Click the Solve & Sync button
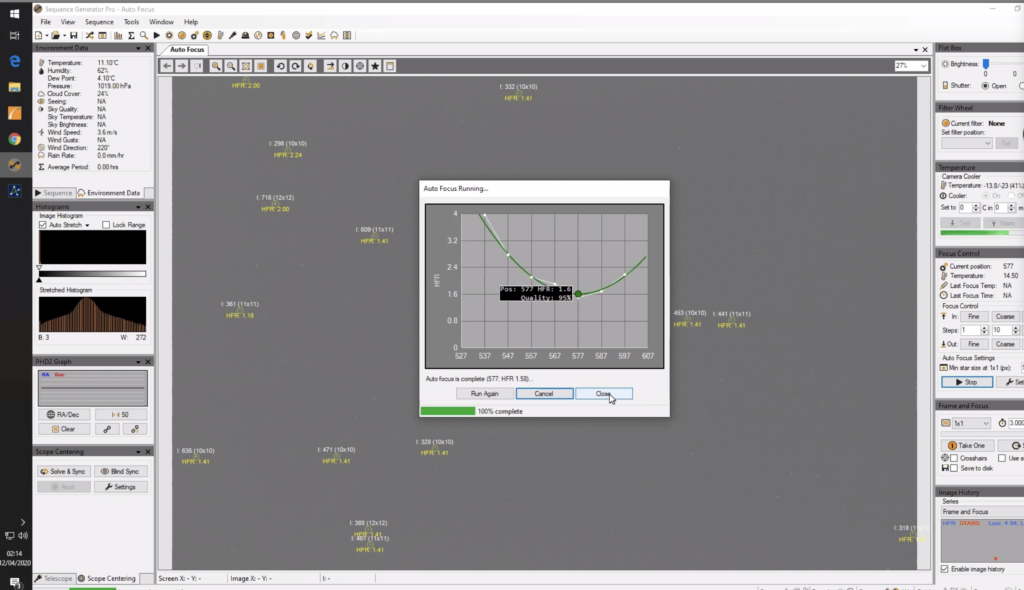1024x590 pixels. click(x=63, y=471)
